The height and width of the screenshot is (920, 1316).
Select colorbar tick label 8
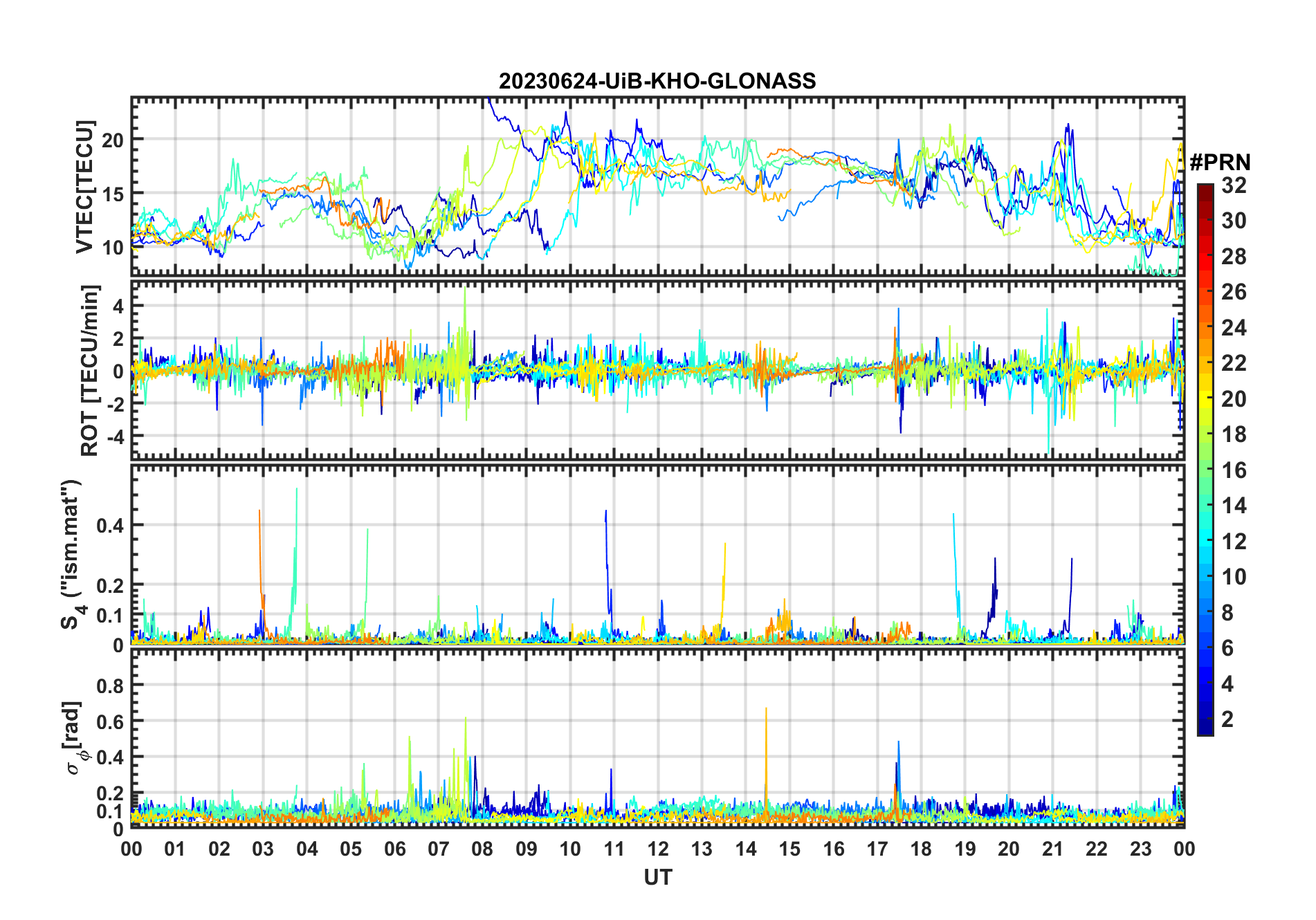tap(1227, 613)
